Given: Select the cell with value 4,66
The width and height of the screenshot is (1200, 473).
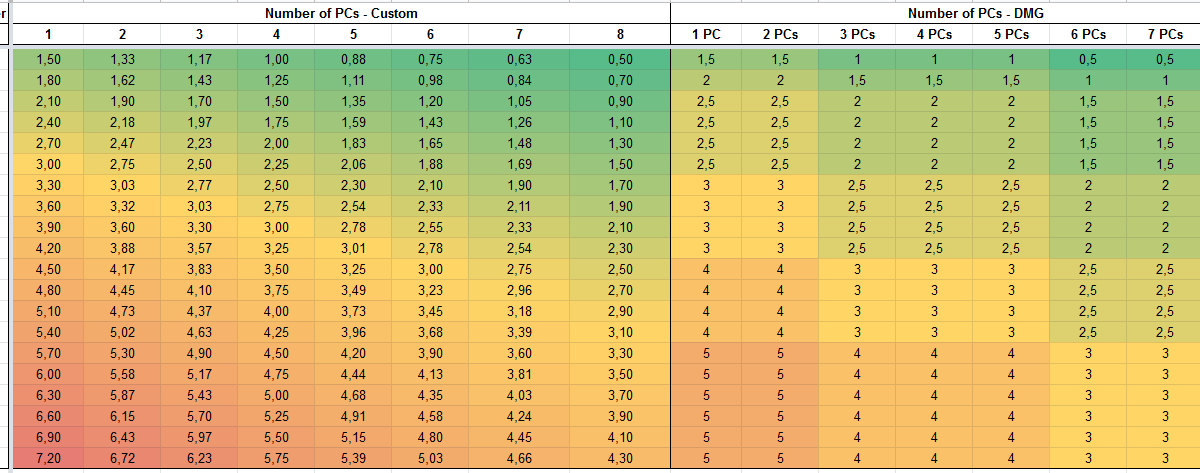Looking at the screenshot, I should (519, 458).
